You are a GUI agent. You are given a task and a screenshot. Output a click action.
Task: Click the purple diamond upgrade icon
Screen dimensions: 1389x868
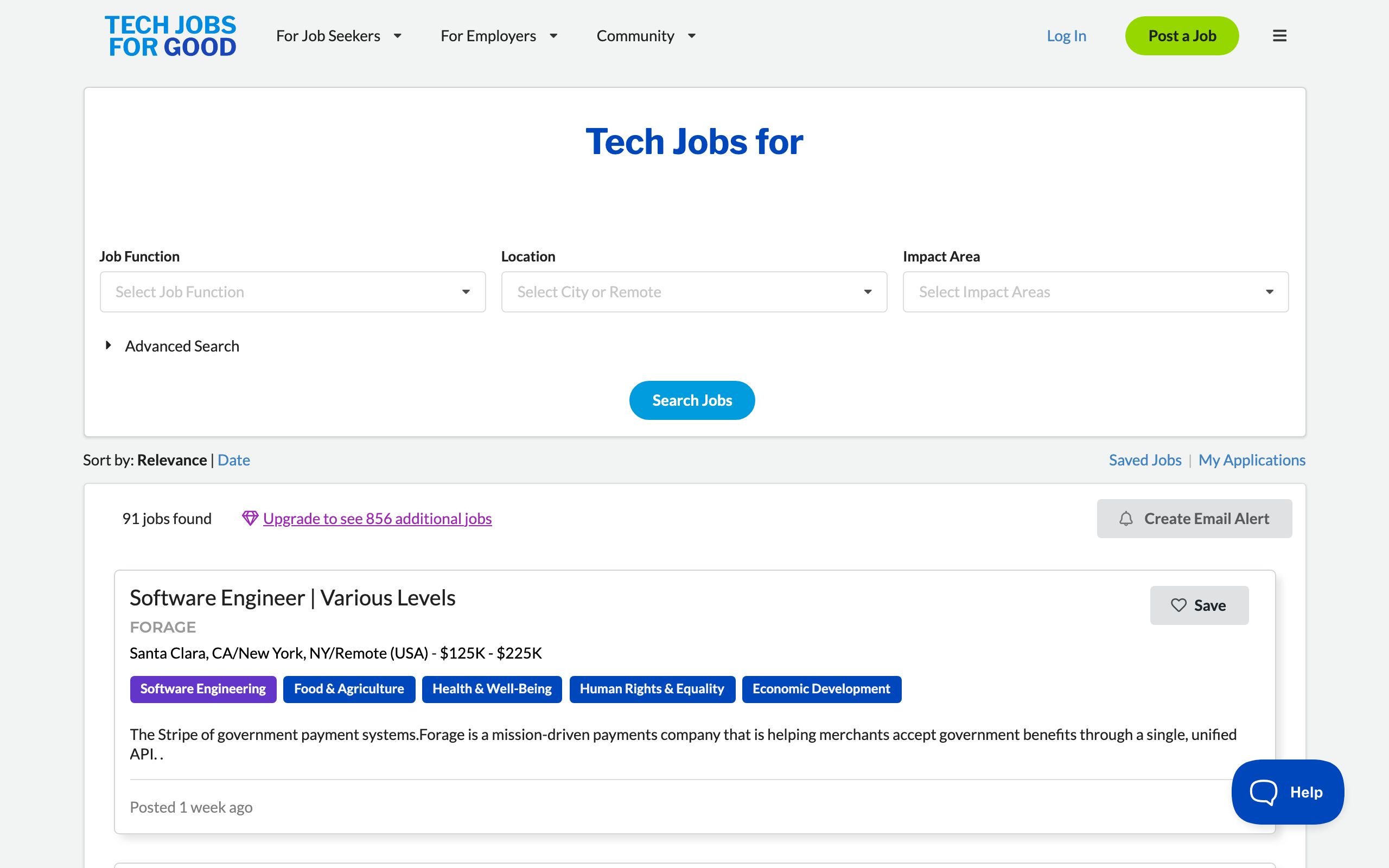click(250, 519)
